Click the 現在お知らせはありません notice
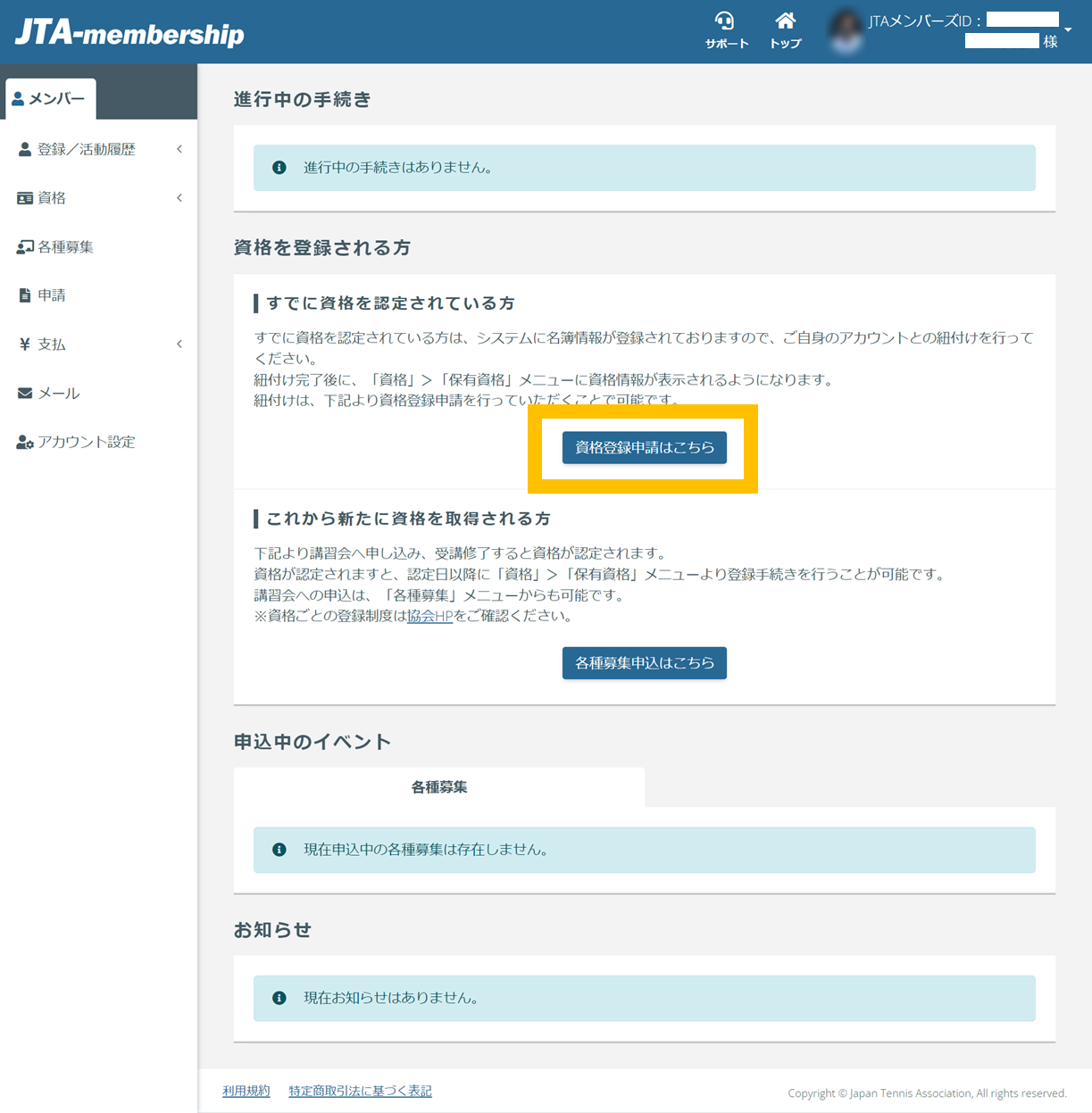The height and width of the screenshot is (1113, 1092). click(x=644, y=998)
